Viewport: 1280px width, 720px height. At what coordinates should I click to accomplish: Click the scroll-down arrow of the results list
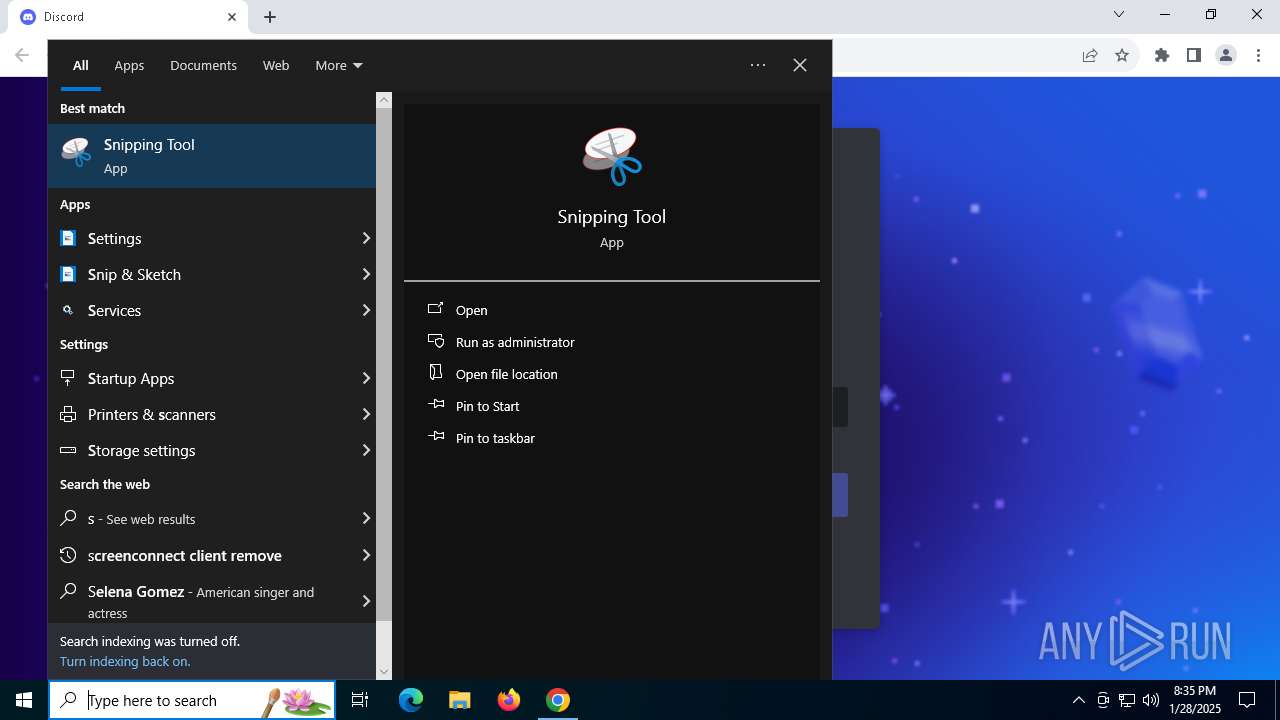click(x=384, y=672)
